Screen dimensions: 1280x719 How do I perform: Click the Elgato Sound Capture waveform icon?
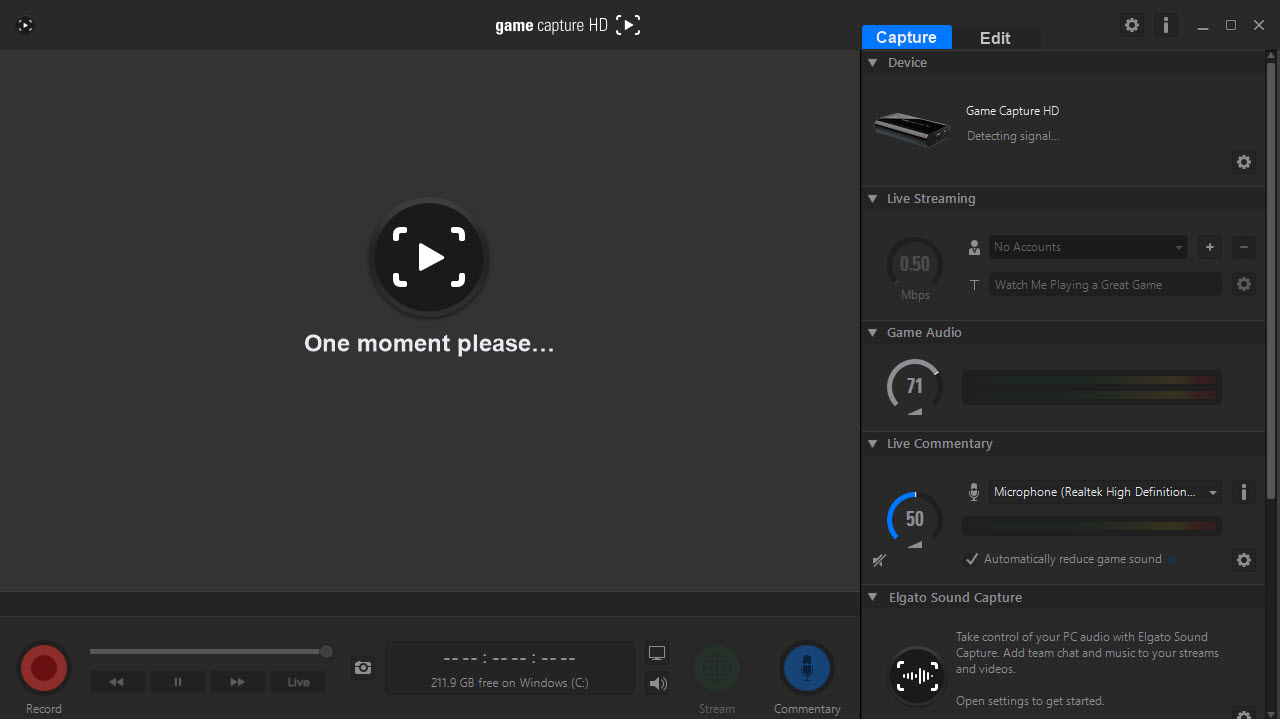tap(917, 676)
